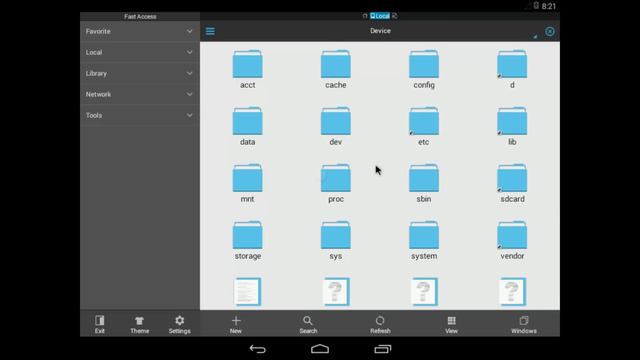Expand the Network section
Image resolution: width=640 pixels, height=360 pixels.
click(140, 94)
